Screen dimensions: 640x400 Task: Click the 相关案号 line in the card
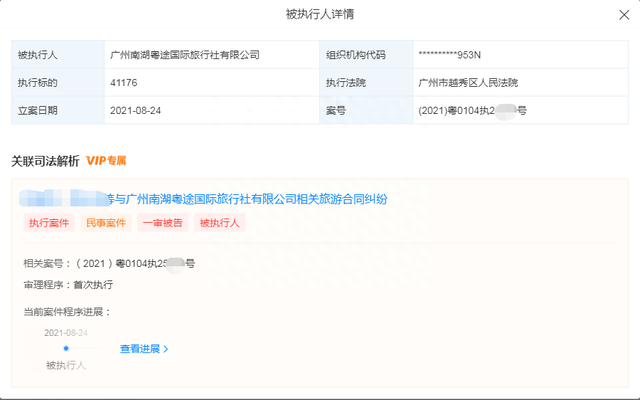click(x=109, y=264)
